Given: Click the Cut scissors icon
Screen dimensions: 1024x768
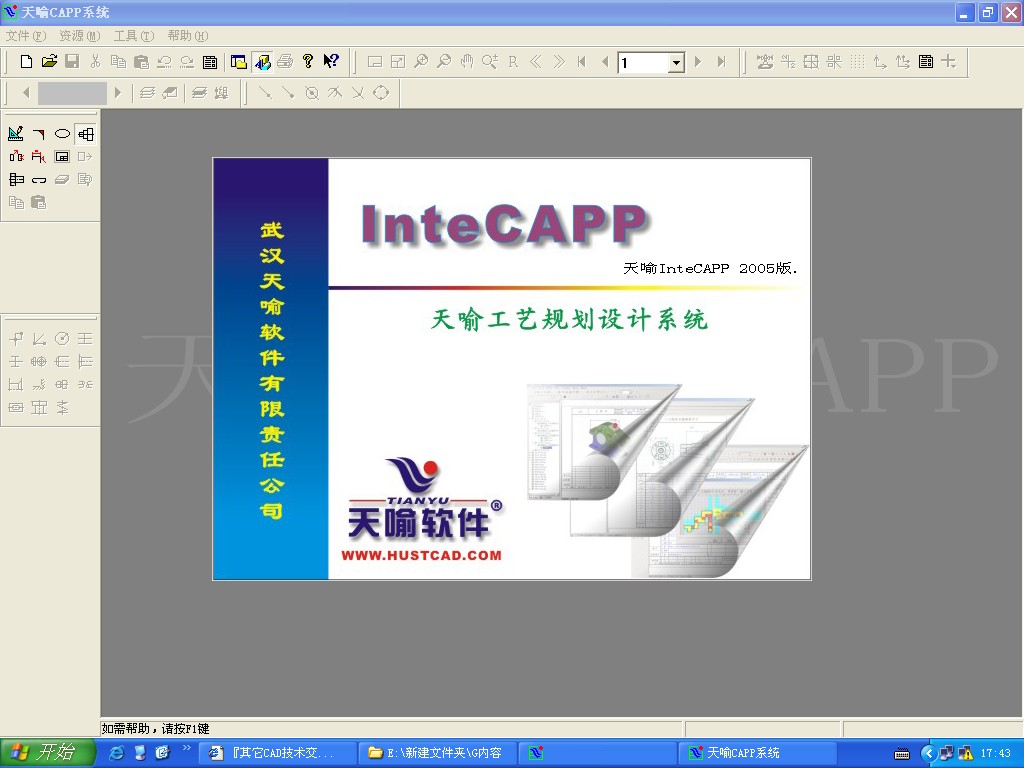Looking at the screenshot, I should (95, 62).
